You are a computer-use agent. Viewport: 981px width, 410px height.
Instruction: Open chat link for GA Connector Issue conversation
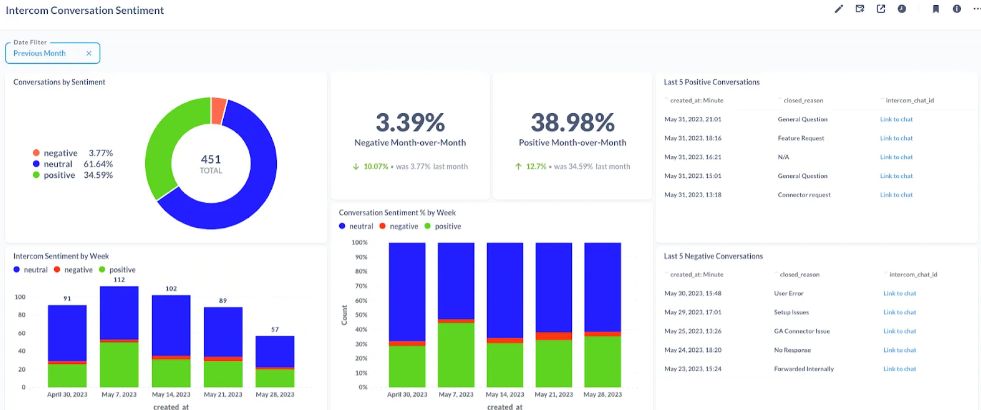coord(900,331)
